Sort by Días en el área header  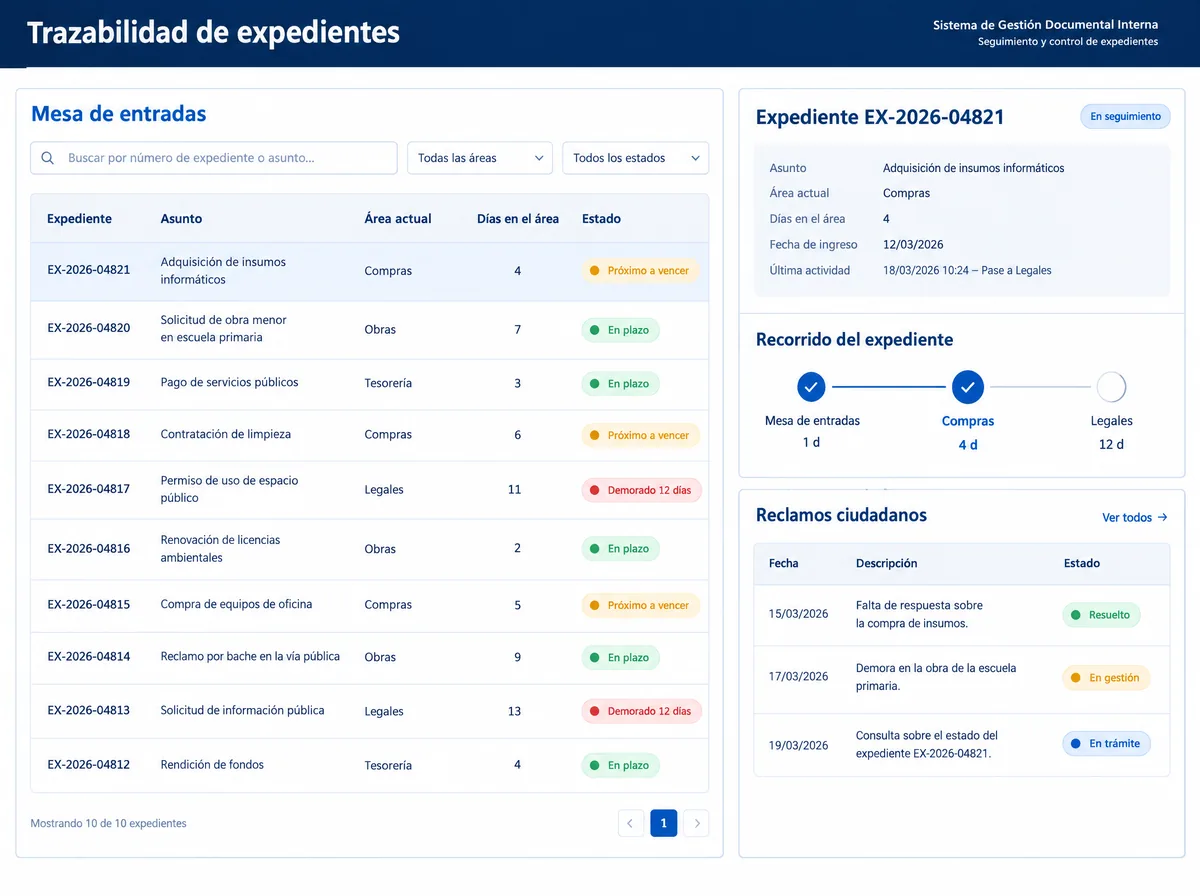(518, 219)
